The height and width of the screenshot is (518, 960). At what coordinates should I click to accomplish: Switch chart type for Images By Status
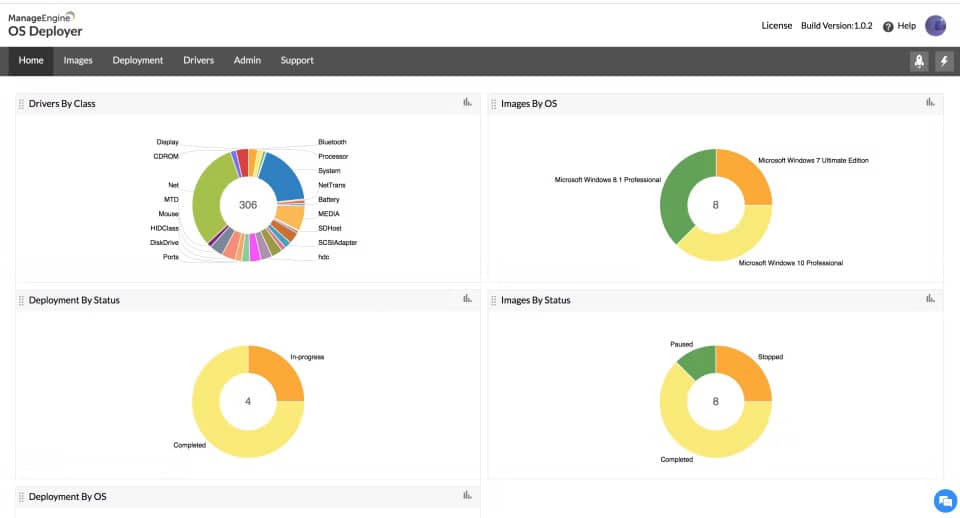pos(930,299)
